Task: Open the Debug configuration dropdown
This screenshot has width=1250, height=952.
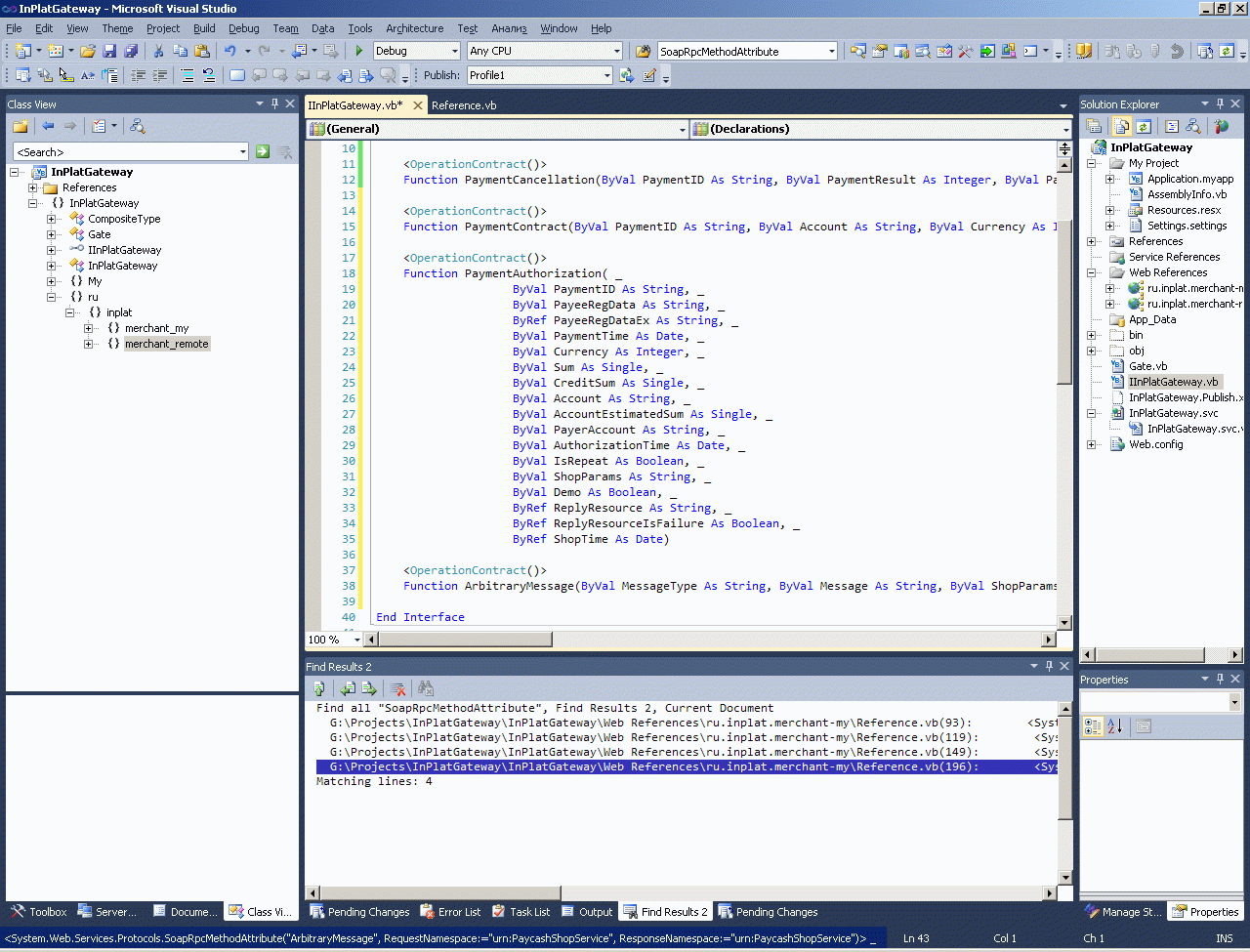Action: tap(454, 51)
